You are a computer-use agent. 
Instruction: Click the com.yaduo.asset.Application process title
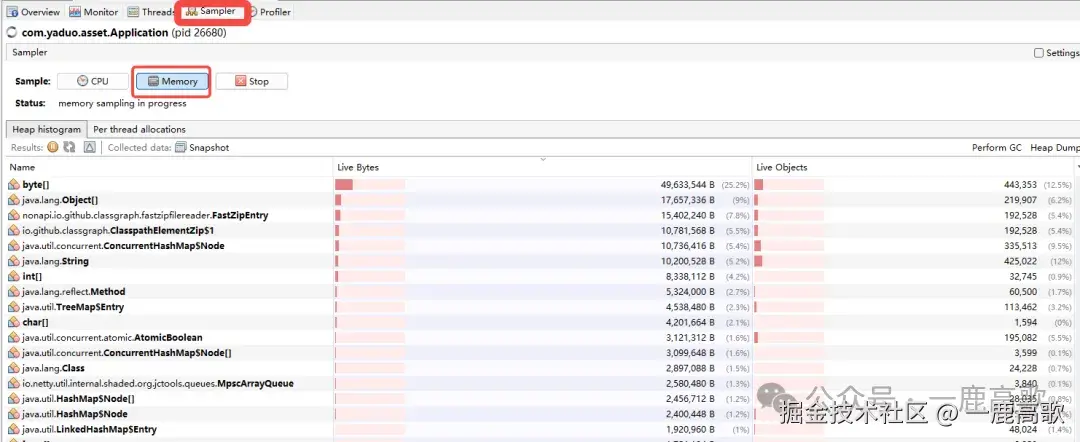click(95, 32)
